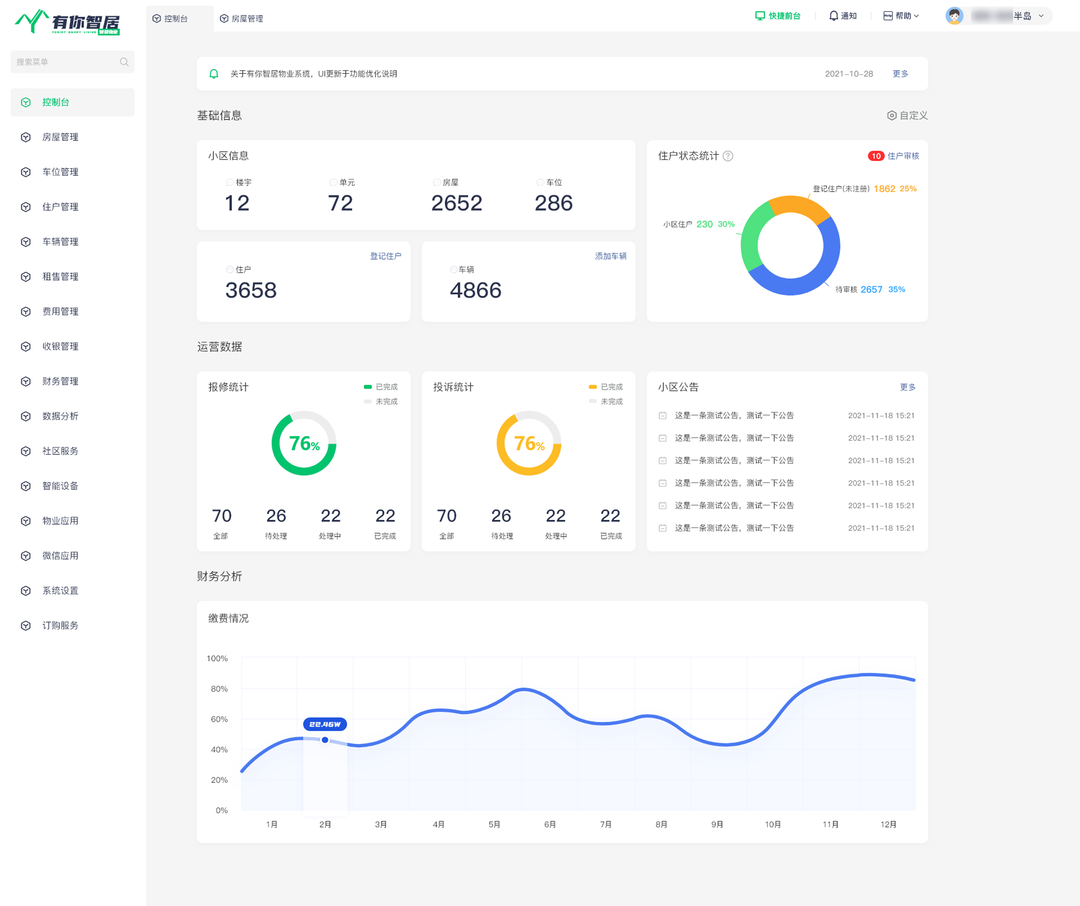Click the 房屋管理 cube icon in sidebar
Screen dimensions: 1080x906
coord(26,137)
